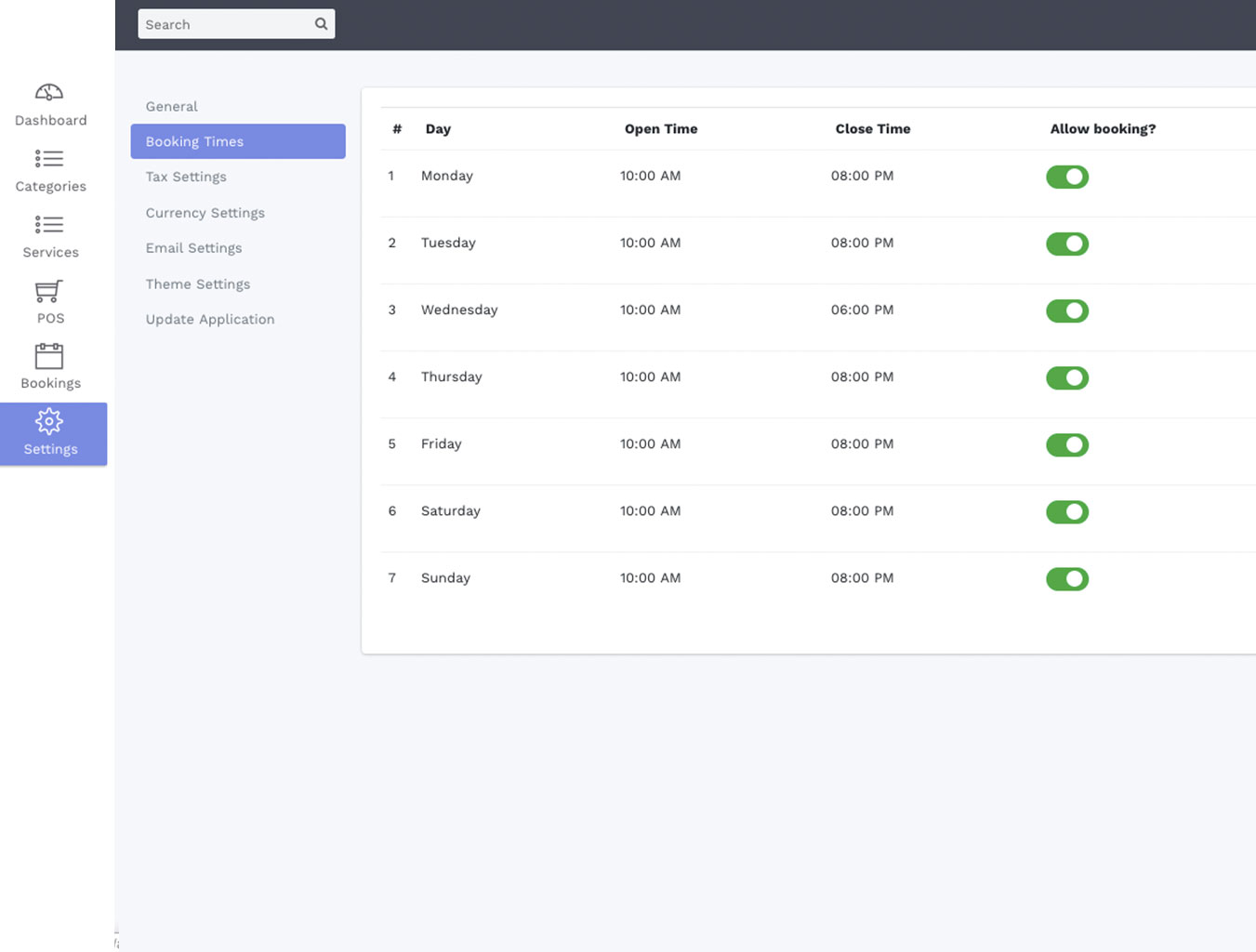The height and width of the screenshot is (952, 1256).
Task: Click Friday's 08:00 PM close time
Action: pyautogui.click(x=863, y=443)
